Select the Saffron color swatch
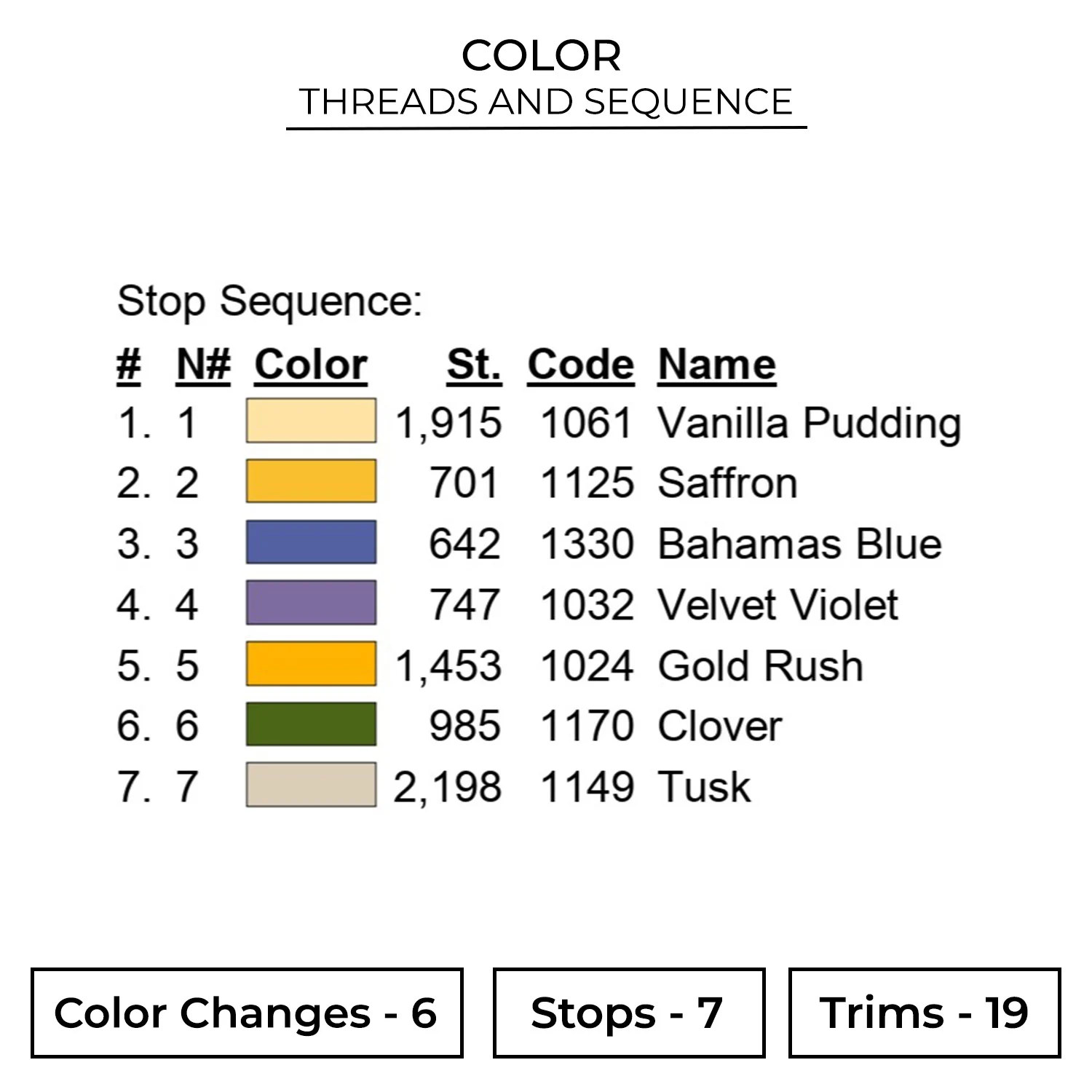 click(x=311, y=481)
